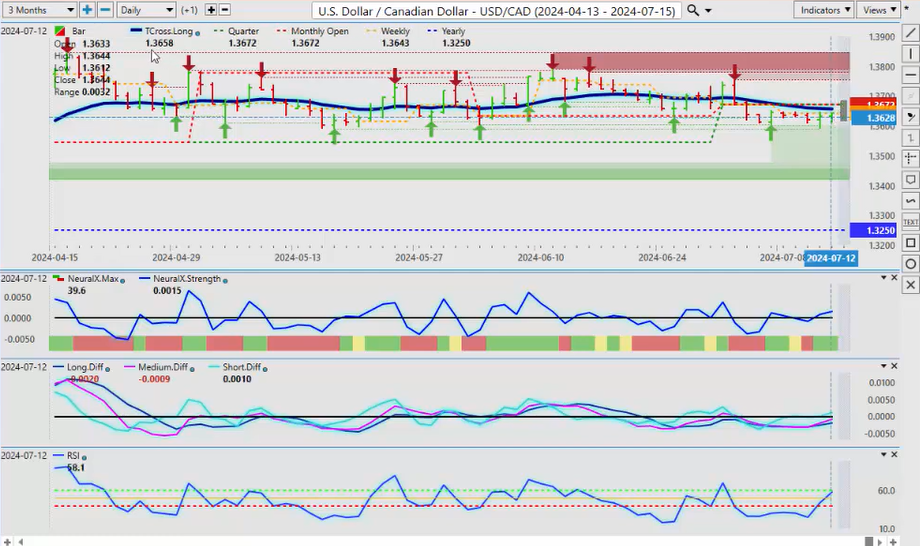Click the Long.Diff legend label
Screen dimensions: 920x546
pyautogui.click(x=85, y=367)
